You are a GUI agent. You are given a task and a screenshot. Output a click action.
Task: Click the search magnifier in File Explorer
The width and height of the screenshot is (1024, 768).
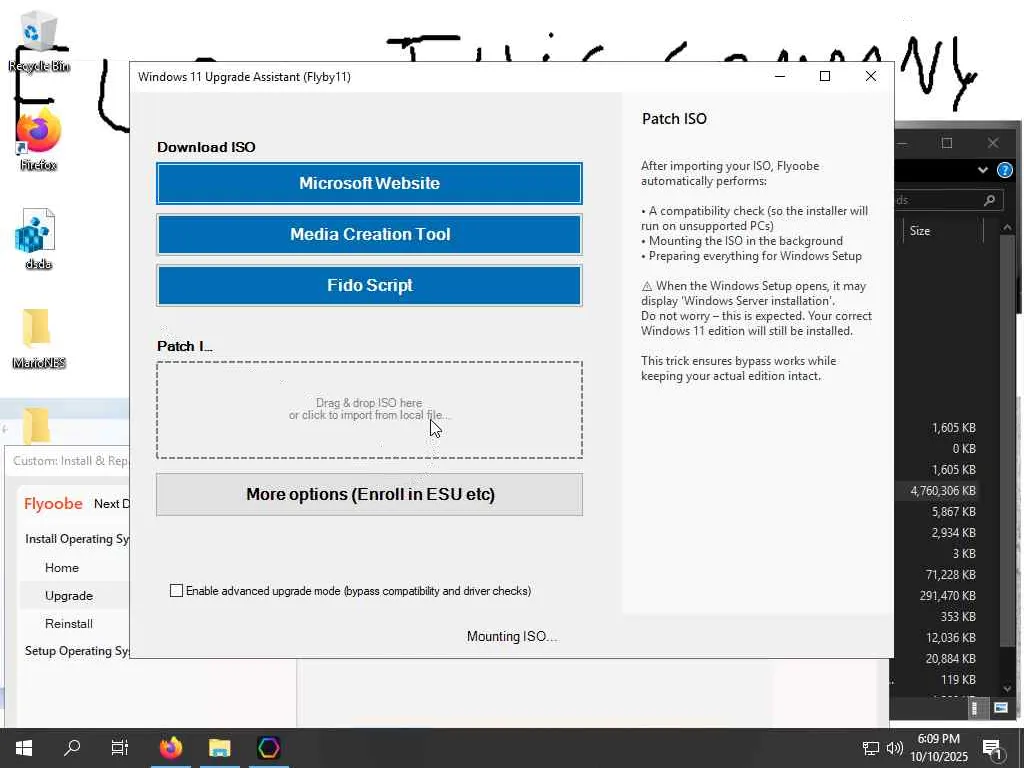(x=989, y=200)
